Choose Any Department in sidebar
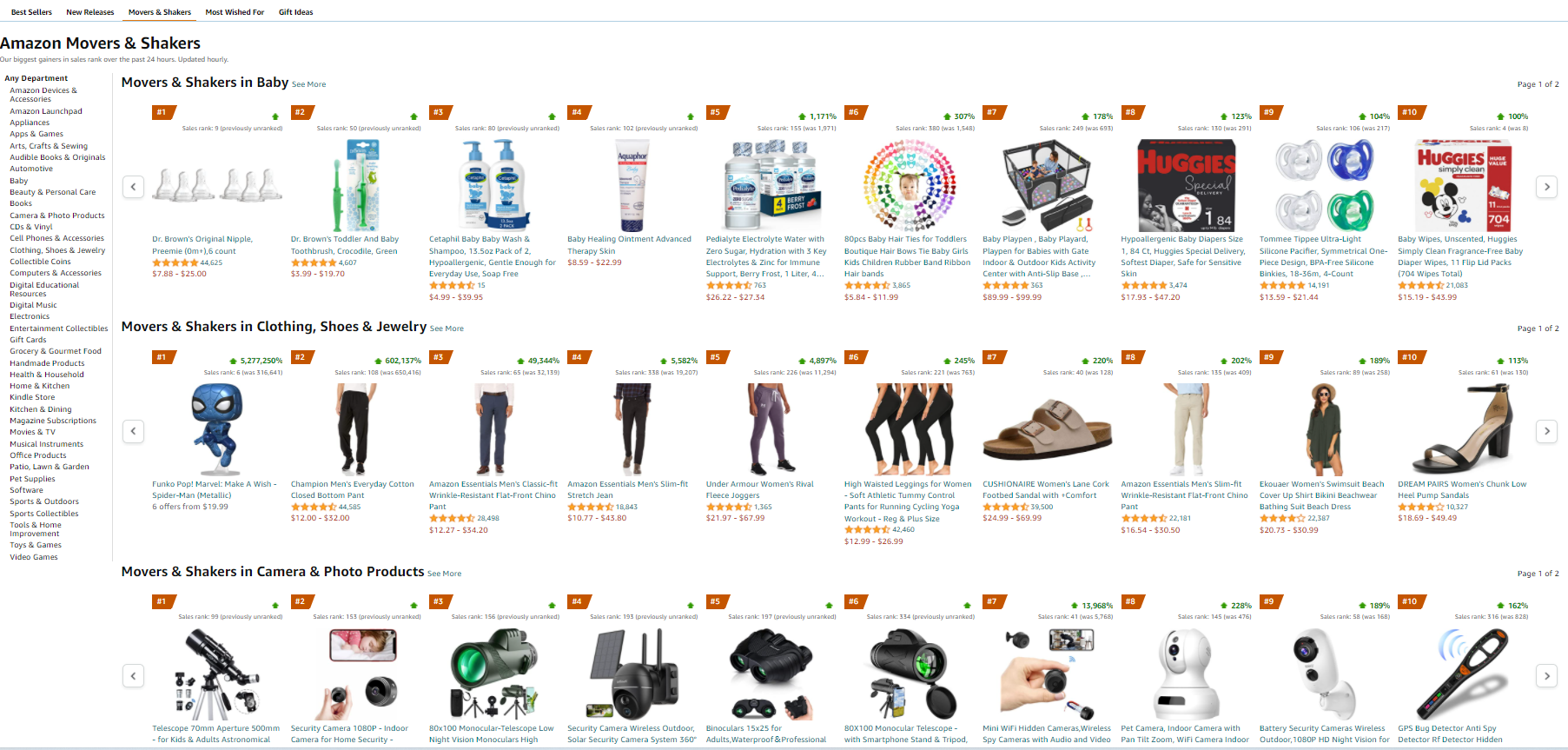 pyautogui.click(x=36, y=78)
